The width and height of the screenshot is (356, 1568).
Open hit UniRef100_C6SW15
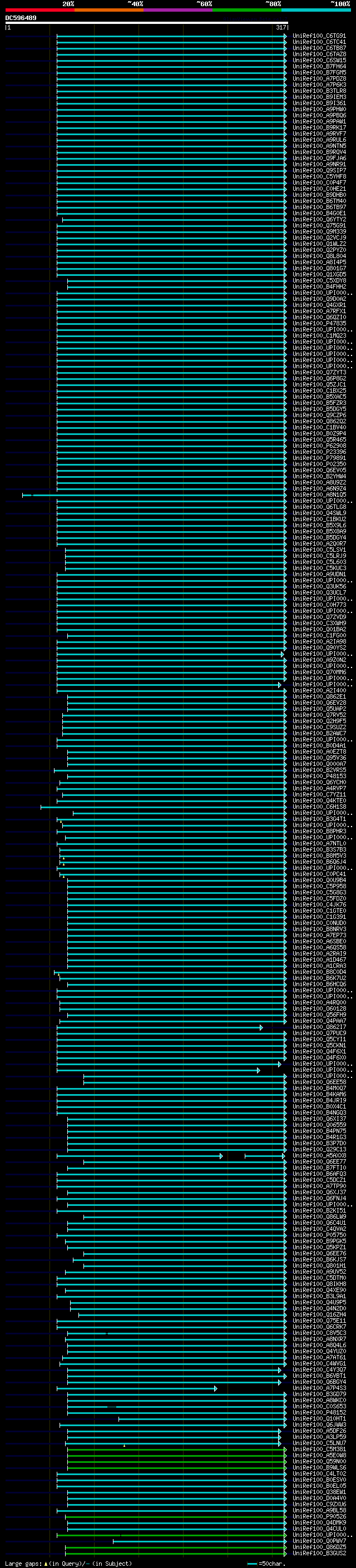319,60
